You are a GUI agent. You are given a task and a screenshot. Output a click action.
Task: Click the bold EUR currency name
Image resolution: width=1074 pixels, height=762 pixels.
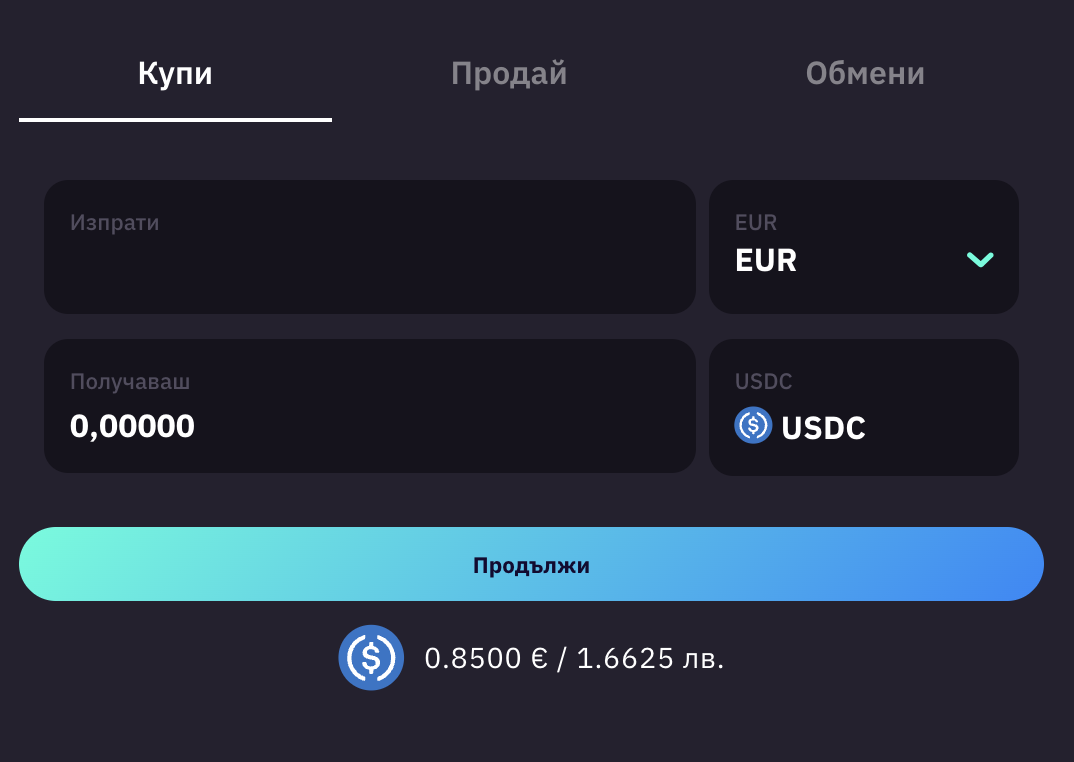click(x=766, y=261)
